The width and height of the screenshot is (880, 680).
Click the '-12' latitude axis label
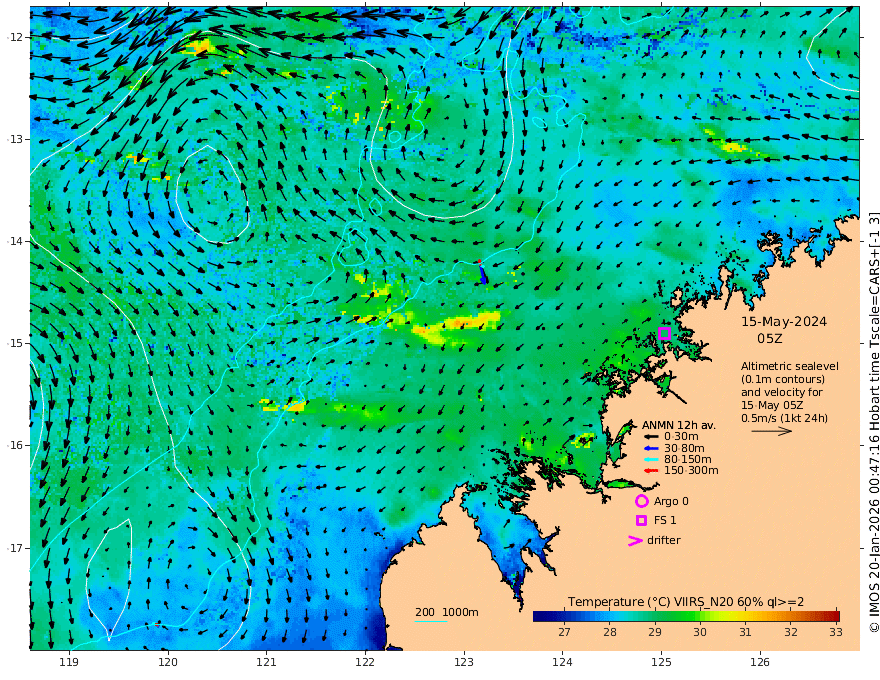[15, 37]
